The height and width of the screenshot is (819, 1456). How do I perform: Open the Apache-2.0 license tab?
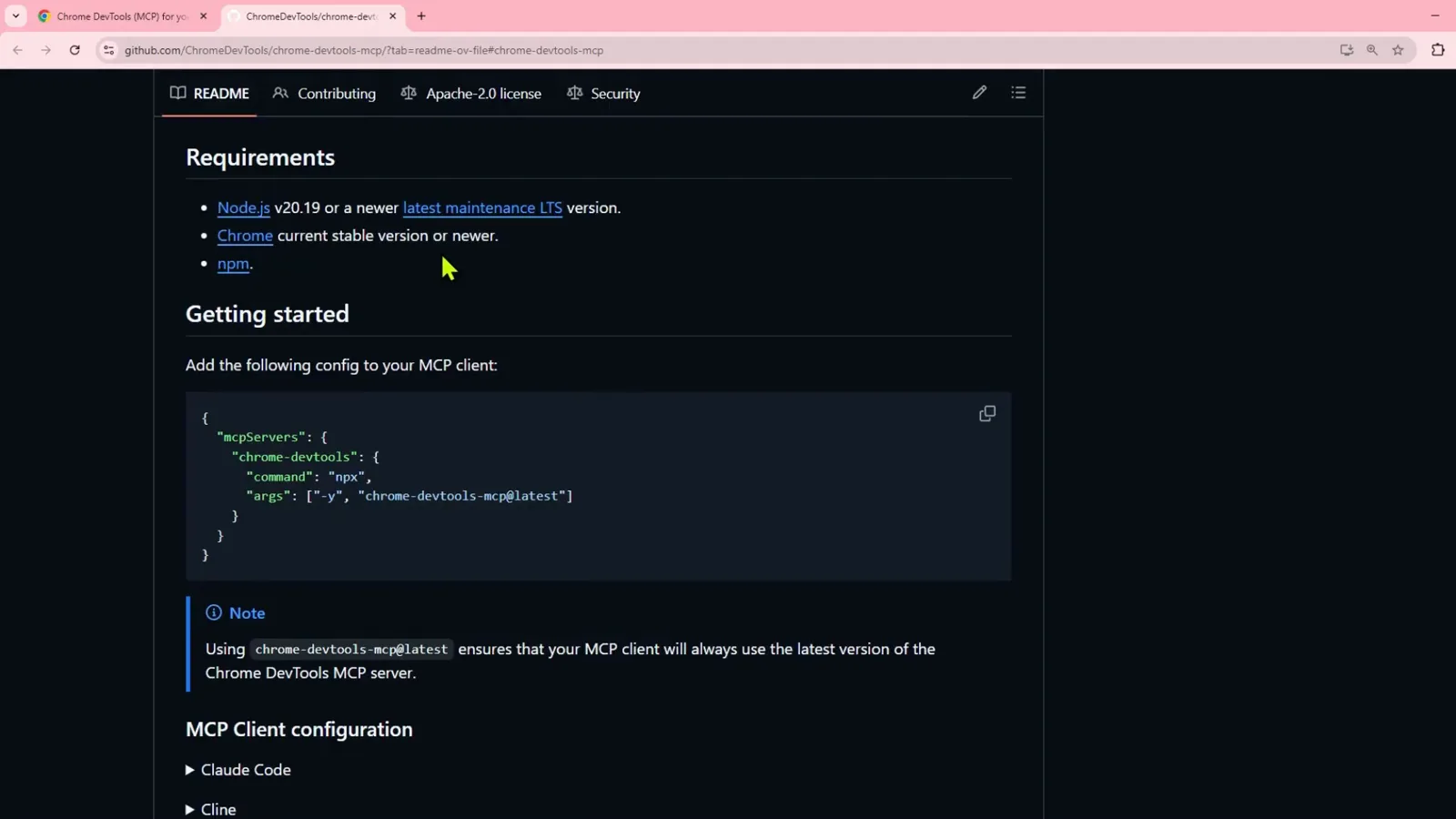pyautogui.click(x=471, y=94)
